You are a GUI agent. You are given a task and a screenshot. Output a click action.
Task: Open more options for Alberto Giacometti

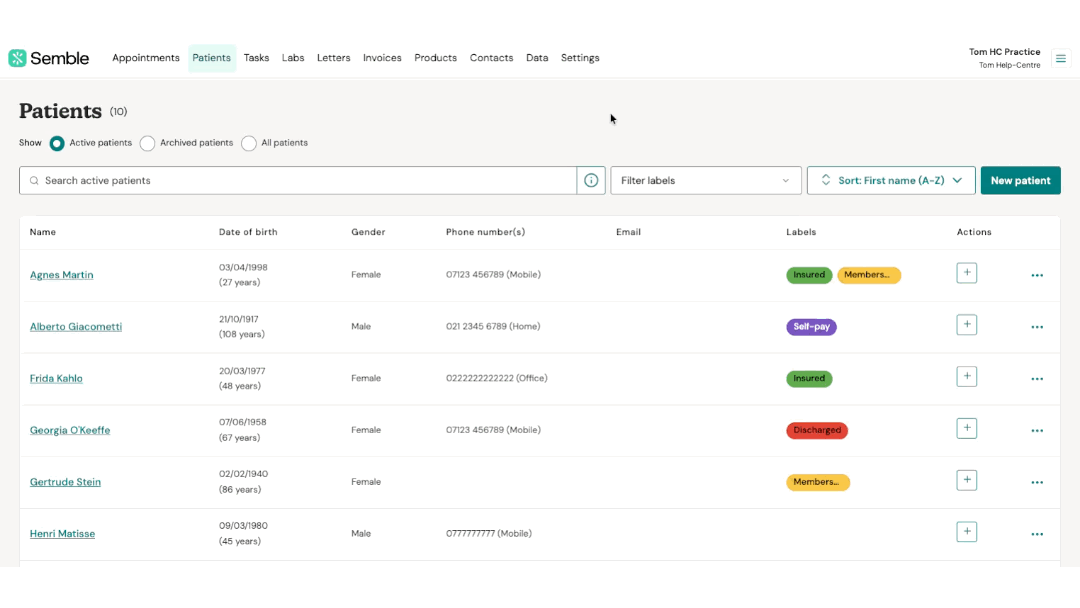(1037, 327)
